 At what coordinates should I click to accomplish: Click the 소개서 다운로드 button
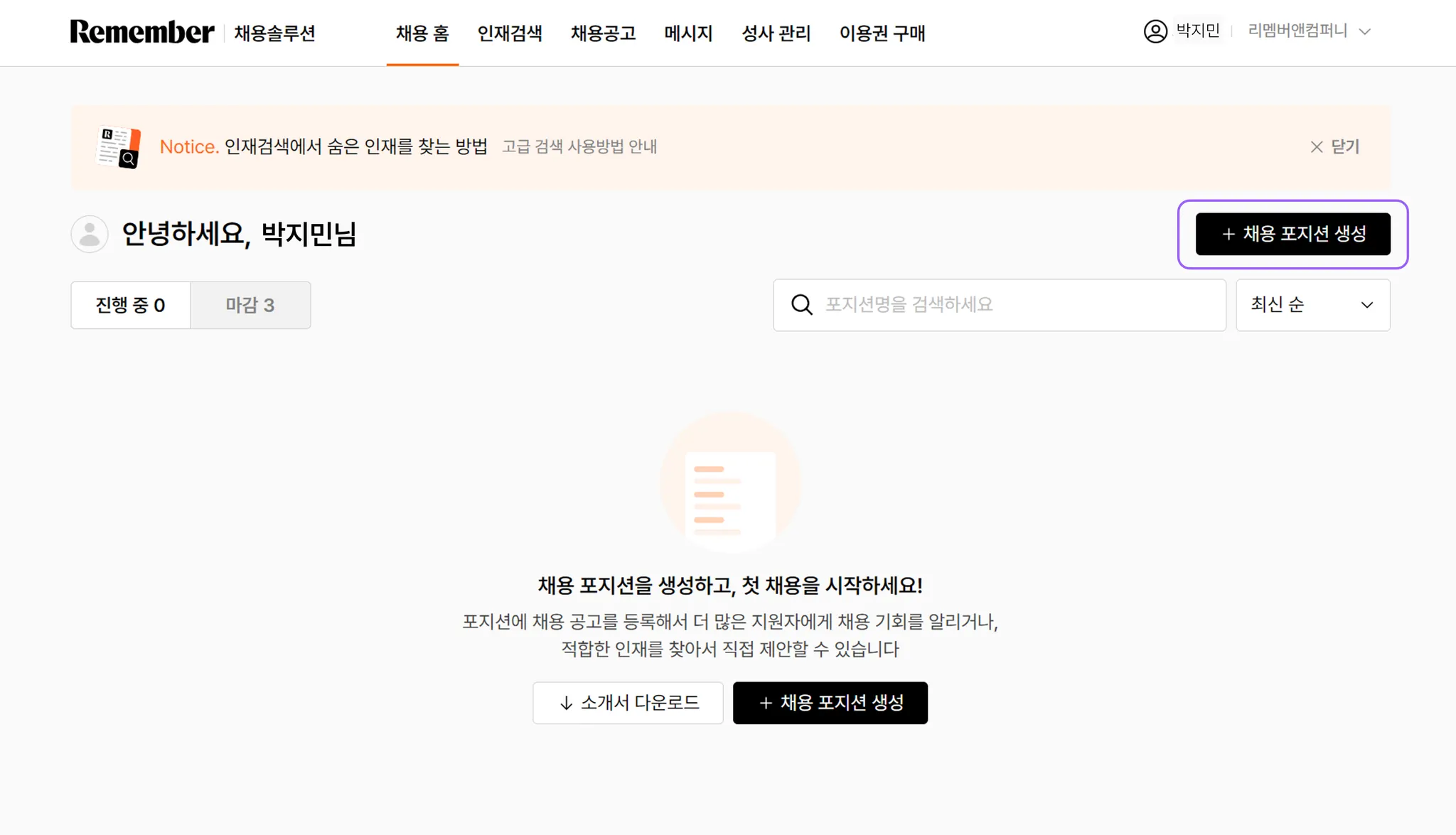[628, 703]
